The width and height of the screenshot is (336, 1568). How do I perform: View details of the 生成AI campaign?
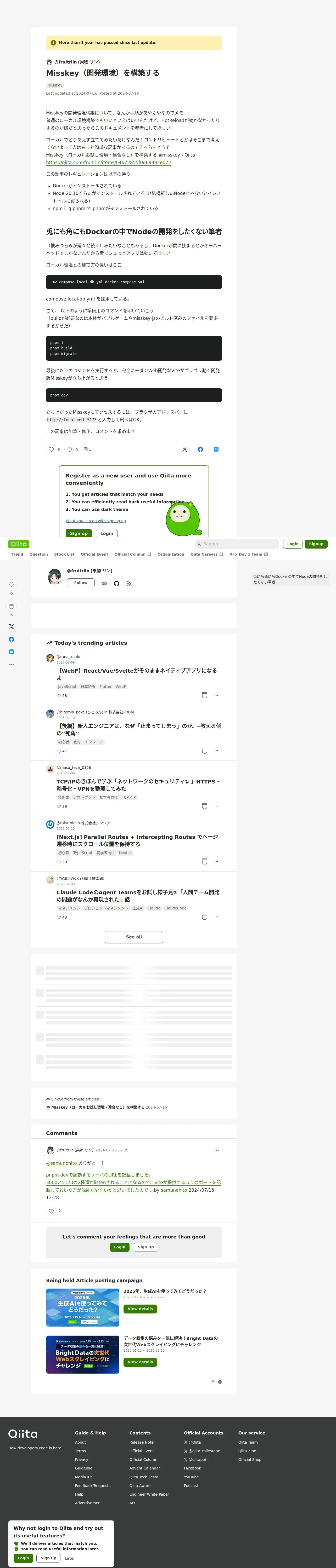(x=140, y=1309)
